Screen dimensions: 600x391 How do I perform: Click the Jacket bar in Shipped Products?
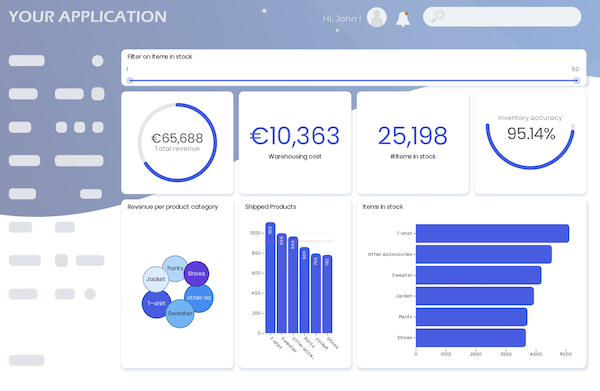[316, 293]
